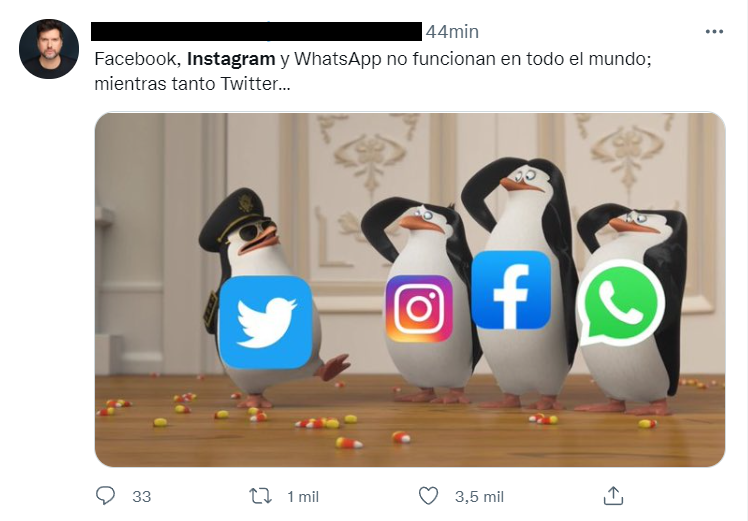Image resolution: width=748 pixels, height=521 pixels.
Task: Click the word WhatsApp in tweet text
Action: pyautogui.click(x=337, y=59)
